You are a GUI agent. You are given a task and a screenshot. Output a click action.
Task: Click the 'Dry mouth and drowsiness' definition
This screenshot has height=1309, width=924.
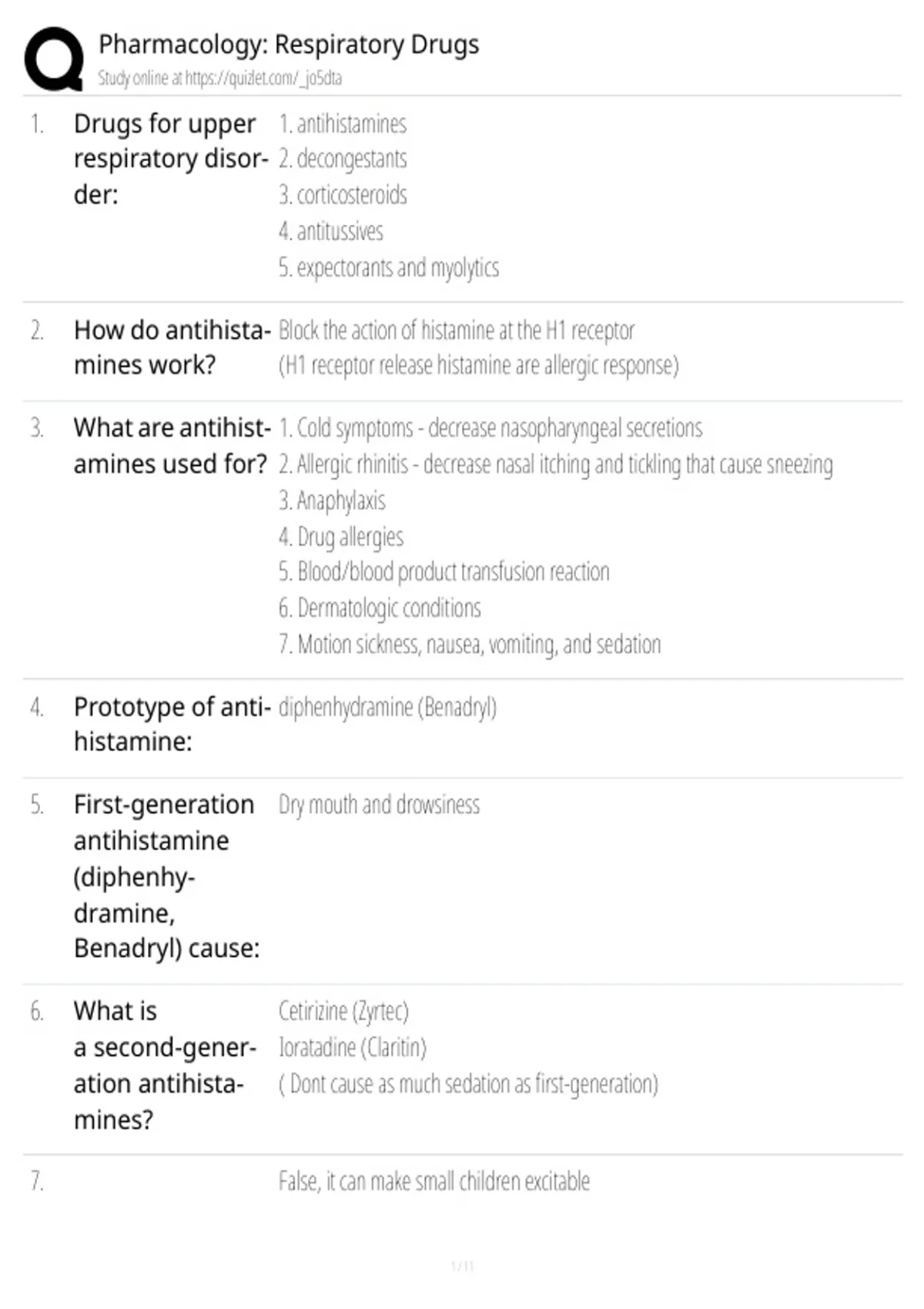(x=379, y=805)
